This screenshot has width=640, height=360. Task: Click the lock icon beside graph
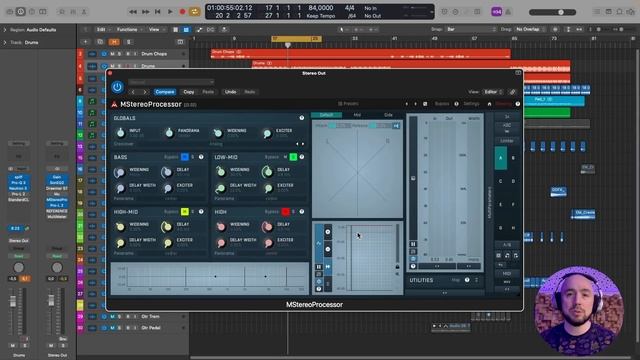[397, 267]
